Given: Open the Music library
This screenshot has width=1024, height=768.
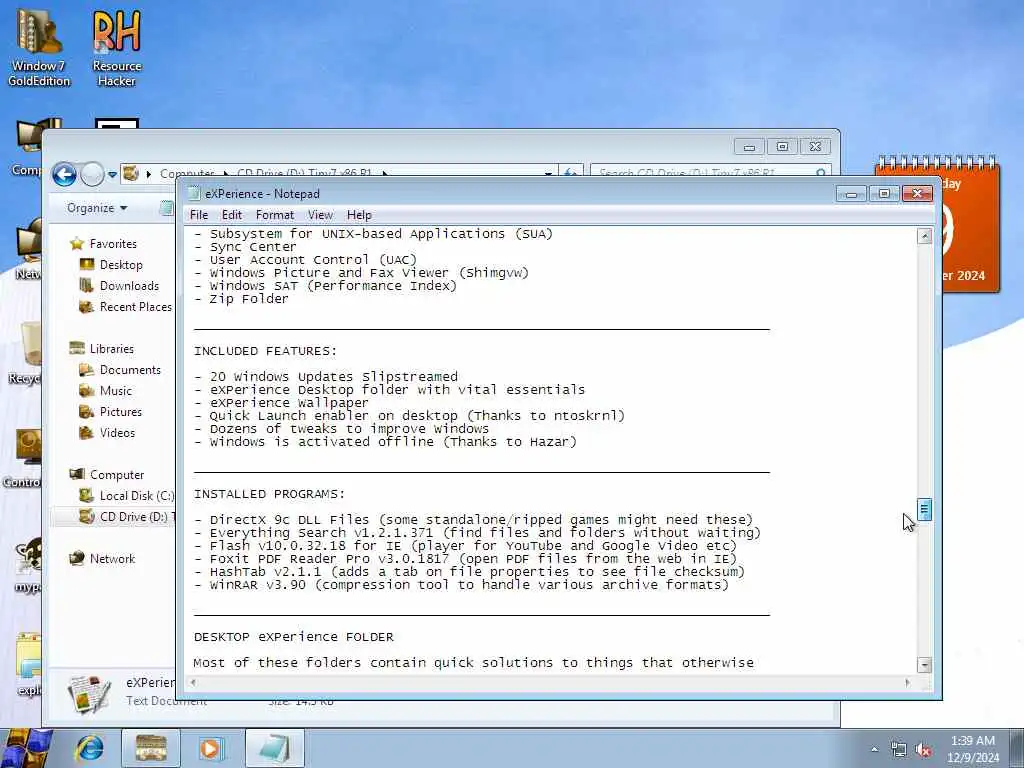Looking at the screenshot, I should pos(116,391).
